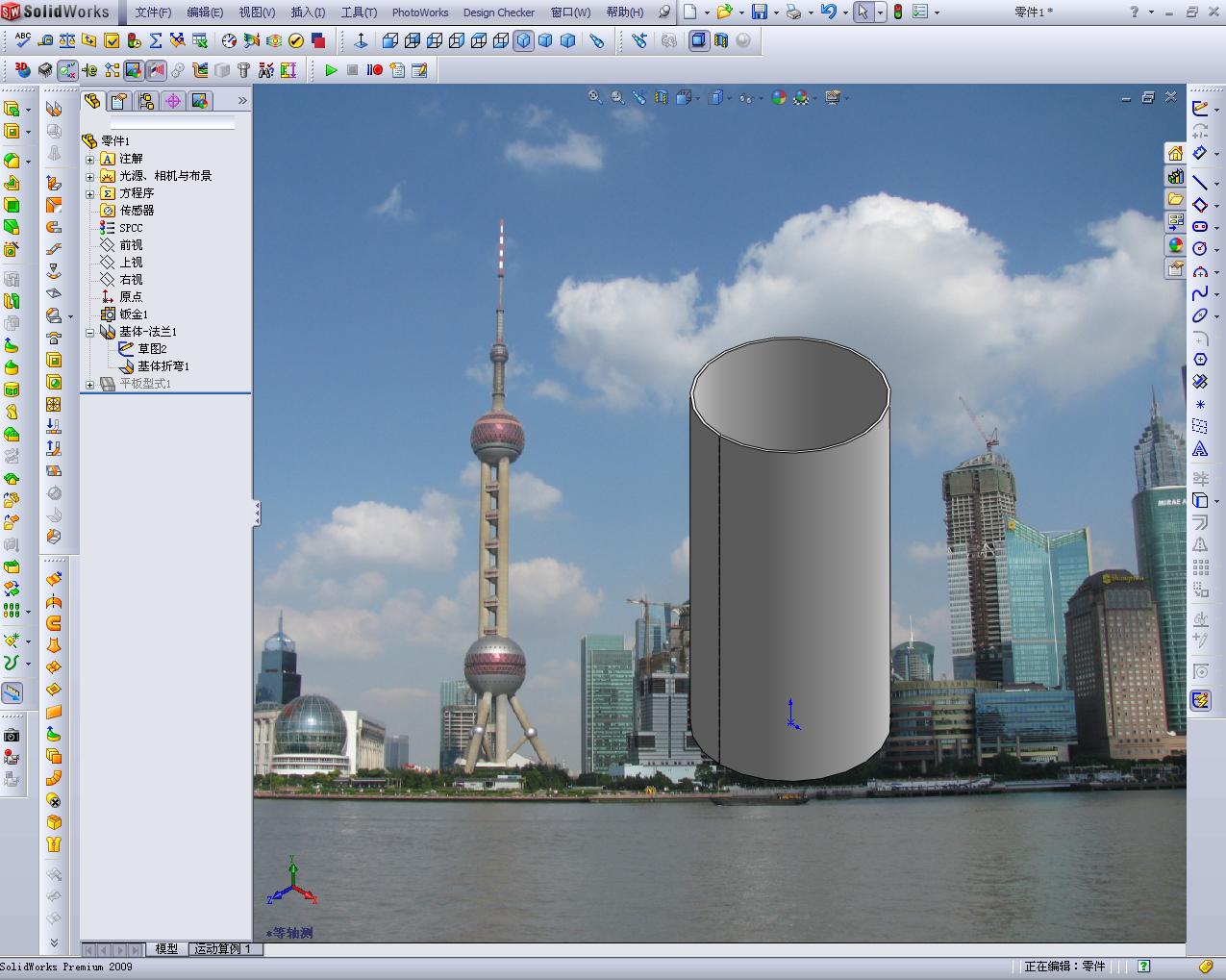Click the red record button
Viewport: 1226px width, 980px height.
coord(375,70)
